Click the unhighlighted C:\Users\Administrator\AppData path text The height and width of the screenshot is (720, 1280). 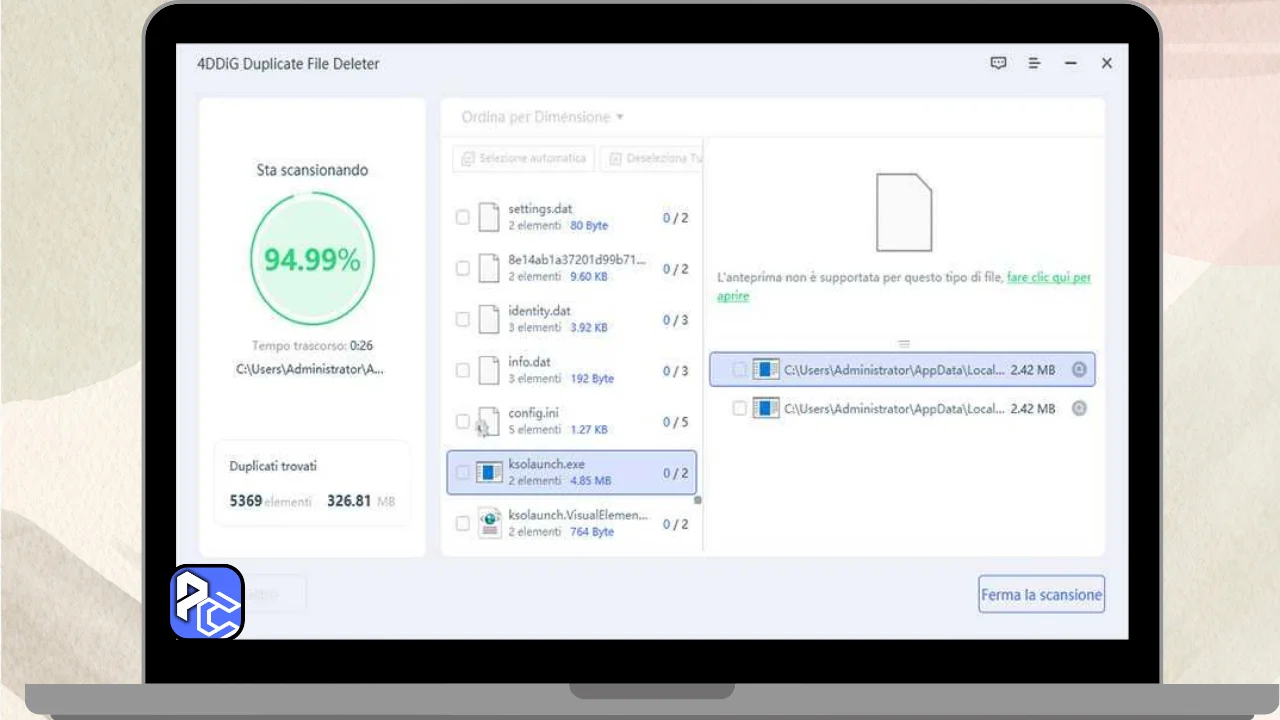pyautogui.click(x=894, y=408)
